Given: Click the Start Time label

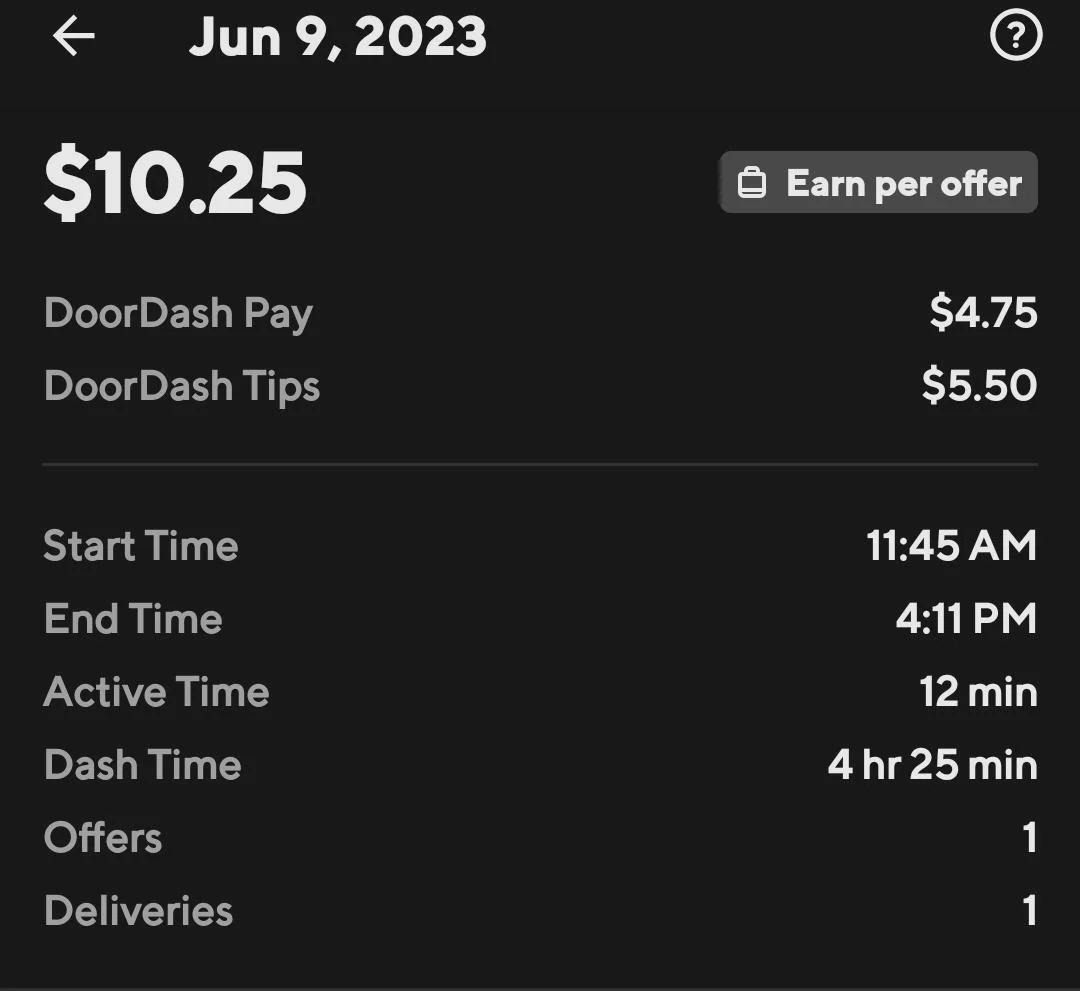Looking at the screenshot, I should coord(140,545).
